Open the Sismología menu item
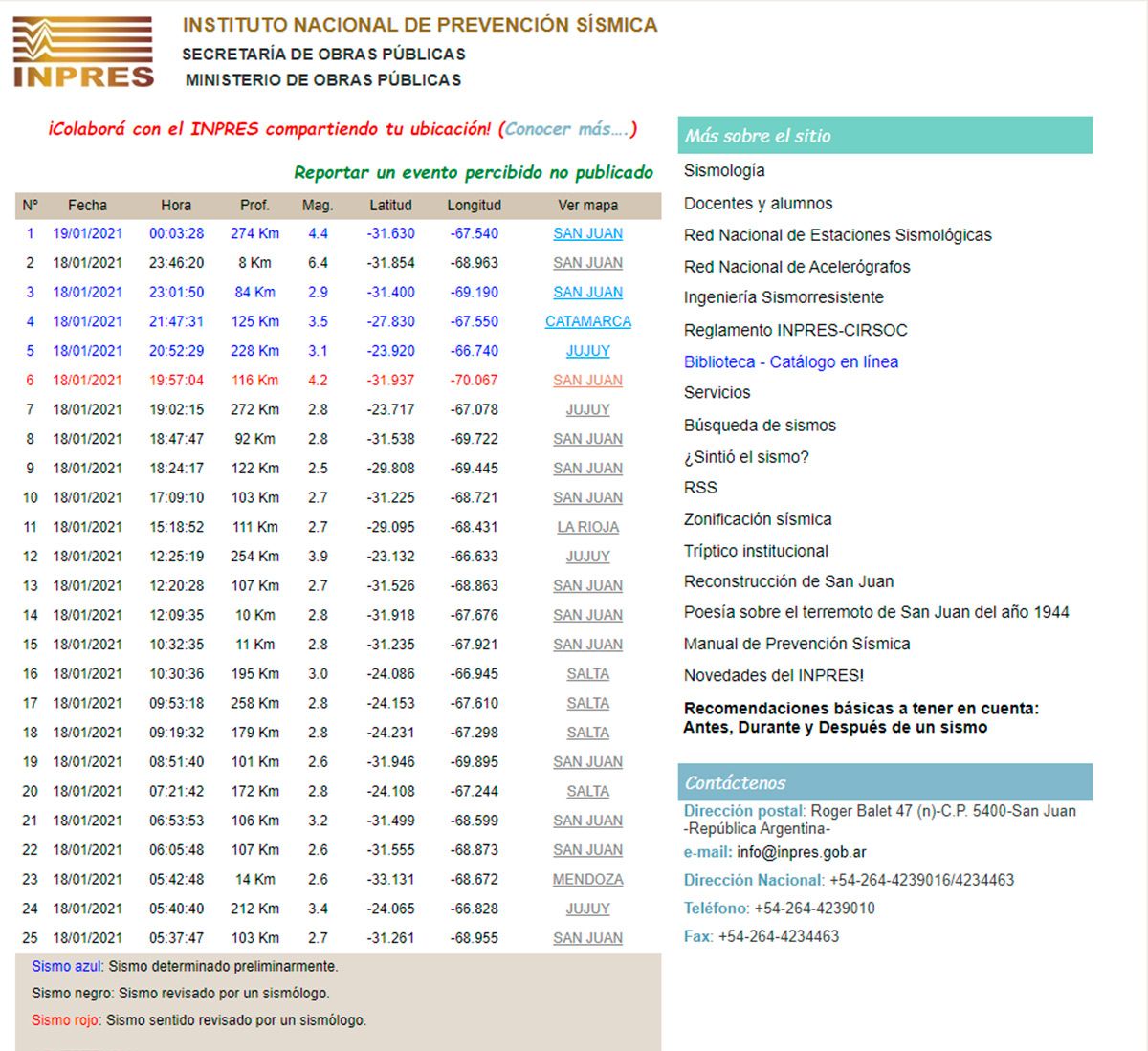 [724, 171]
